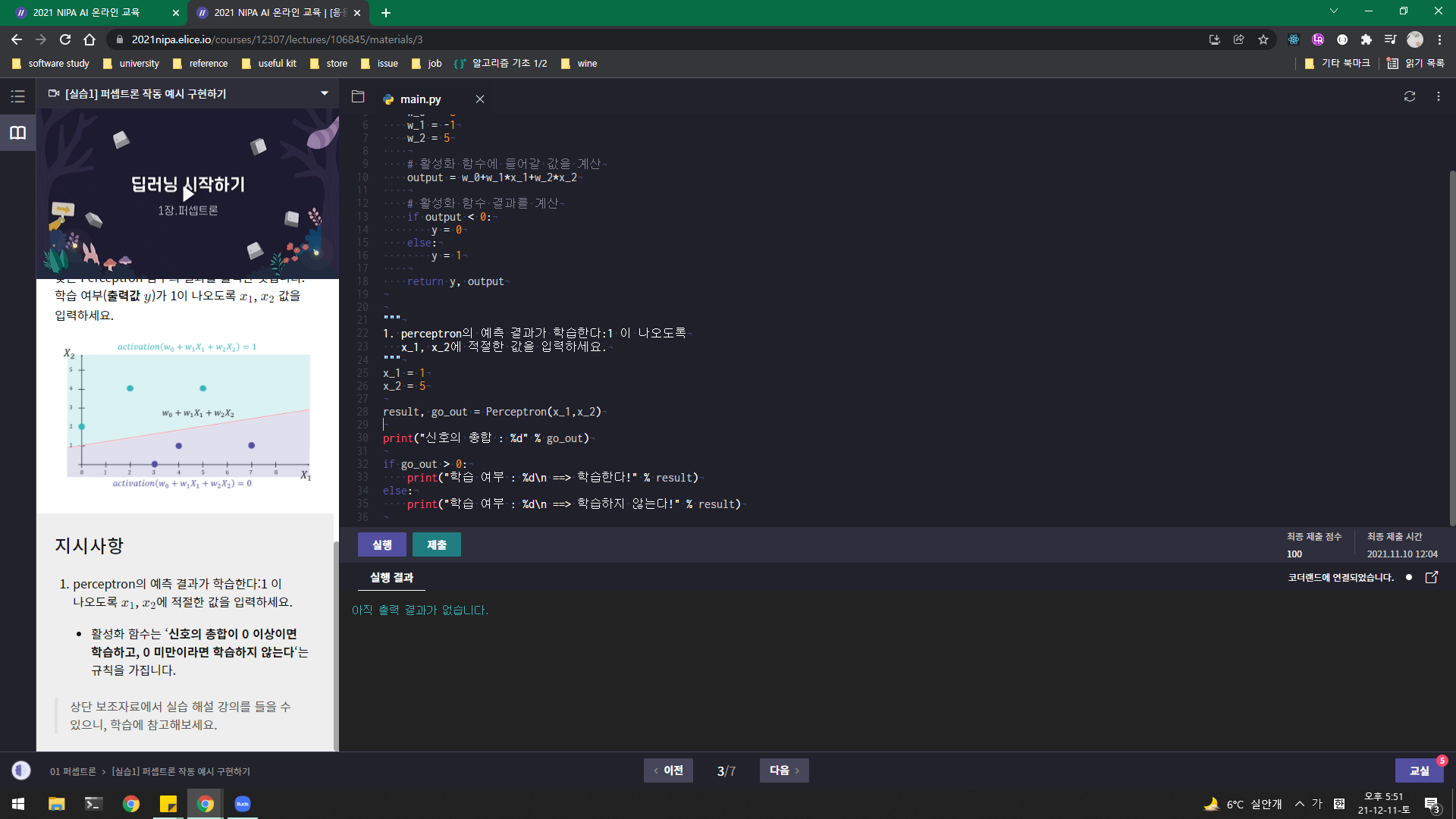Play the 딥러닝 시작하기 lecture video
Screen dimensions: 1456x819
point(188,193)
